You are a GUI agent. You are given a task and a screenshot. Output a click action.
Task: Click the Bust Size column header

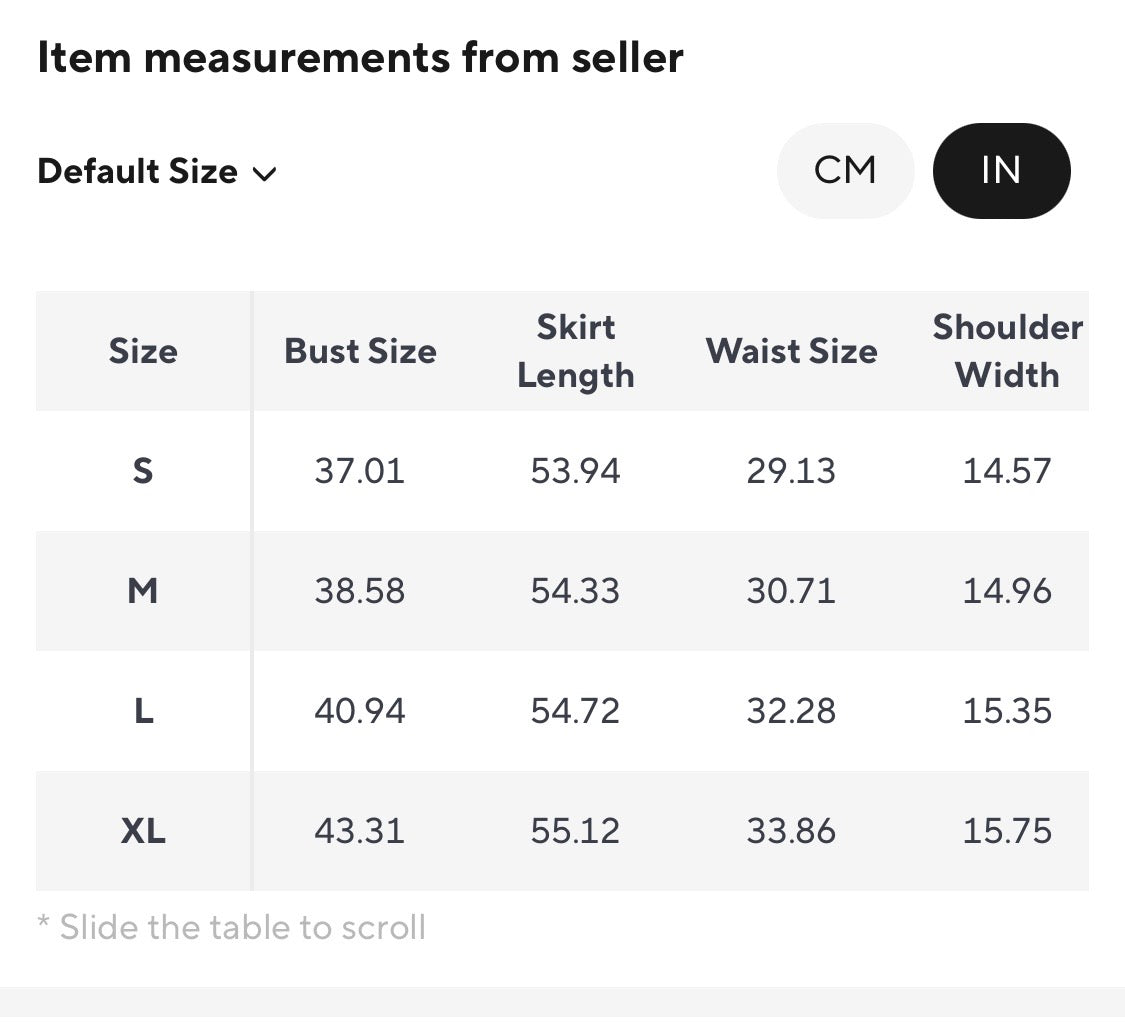pyautogui.click(x=360, y=352)
